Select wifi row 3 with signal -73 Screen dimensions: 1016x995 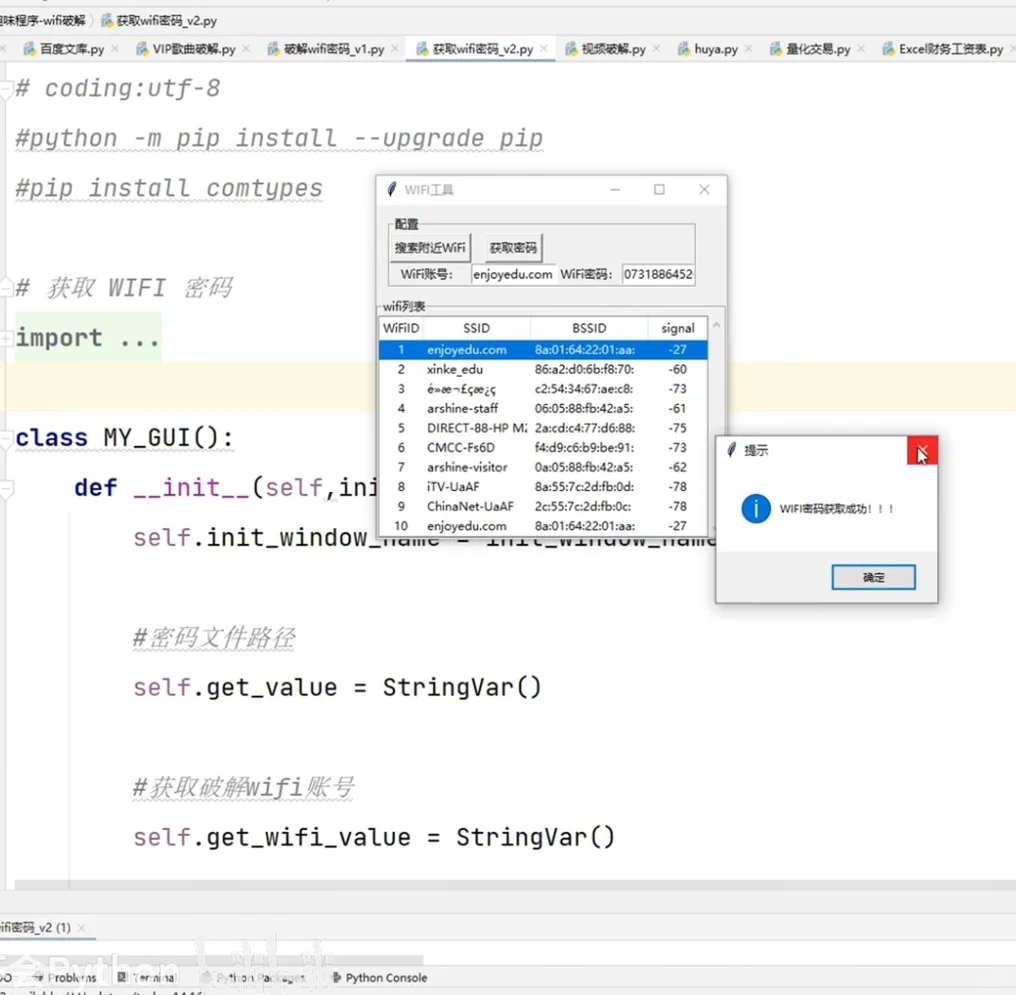pyautogui.click(x=543, y=389)
